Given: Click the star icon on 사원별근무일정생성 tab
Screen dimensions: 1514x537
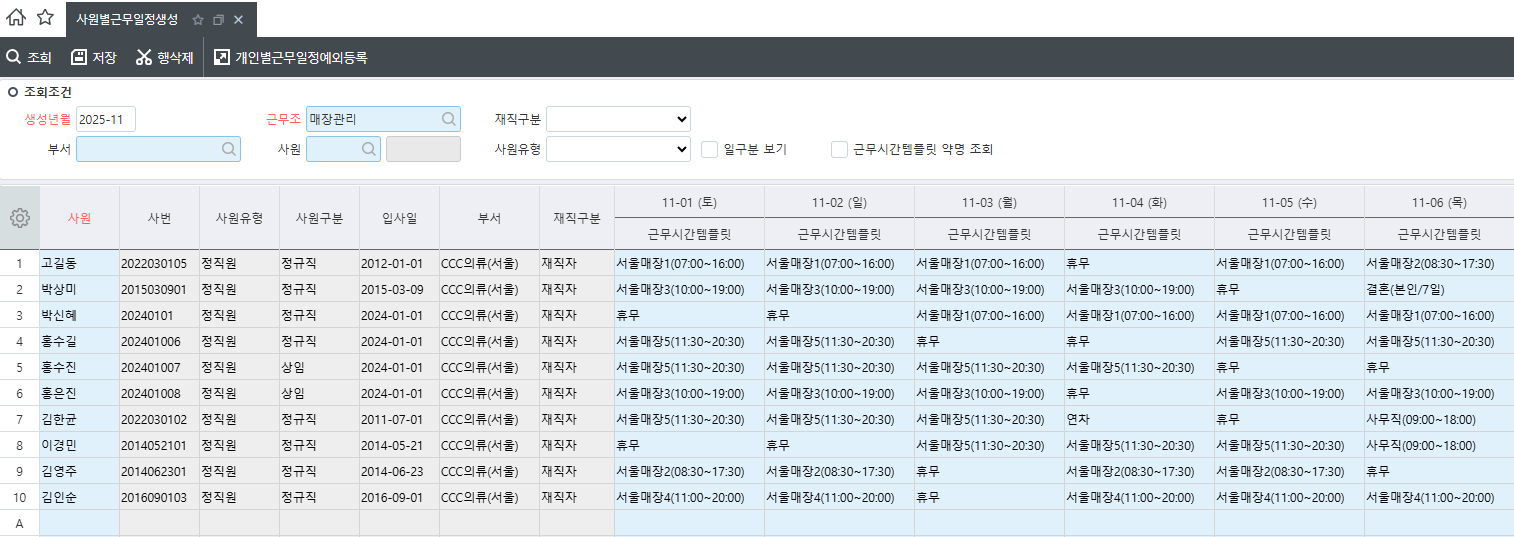Looking at the screenshot, I should [x=198, y=20].
